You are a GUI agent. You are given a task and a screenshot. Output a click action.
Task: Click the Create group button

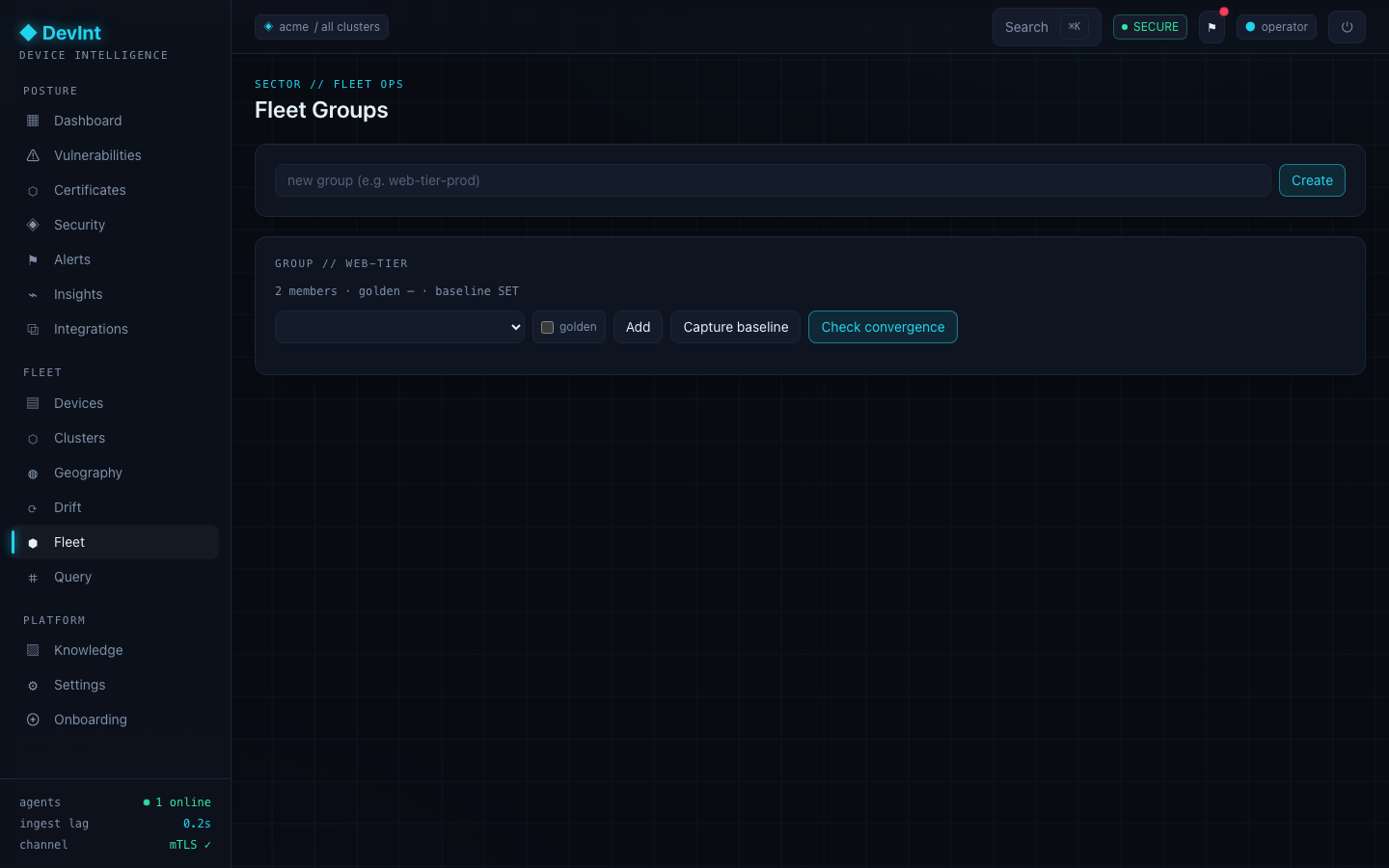(x=1312, y=180)
